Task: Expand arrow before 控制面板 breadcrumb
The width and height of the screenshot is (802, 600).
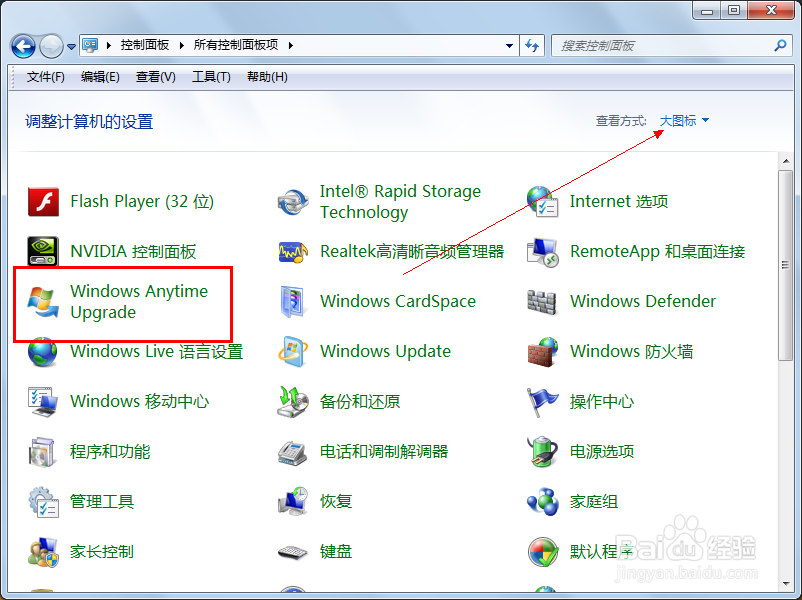Action: click(108, 46)
